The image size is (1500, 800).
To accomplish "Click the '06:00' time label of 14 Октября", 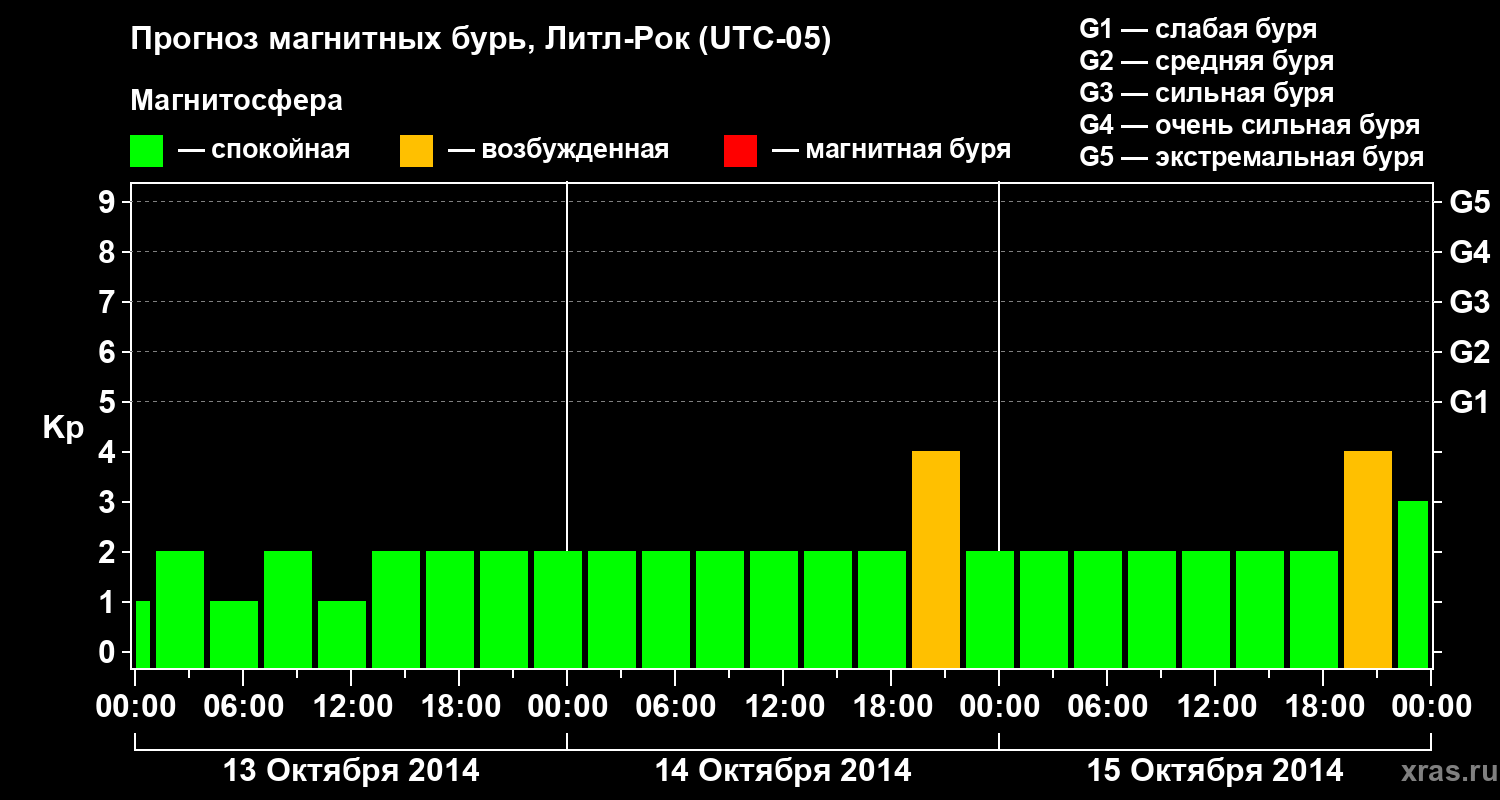I will (675, 706).
